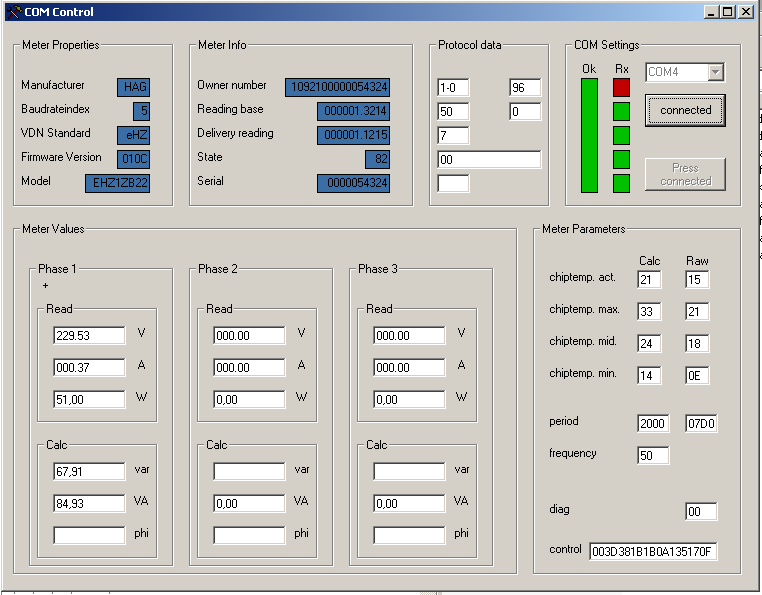Image resolution: width=762 pixels, height=595 pixels.
Task: Click the Protocol data field 96
Action: 525,88
